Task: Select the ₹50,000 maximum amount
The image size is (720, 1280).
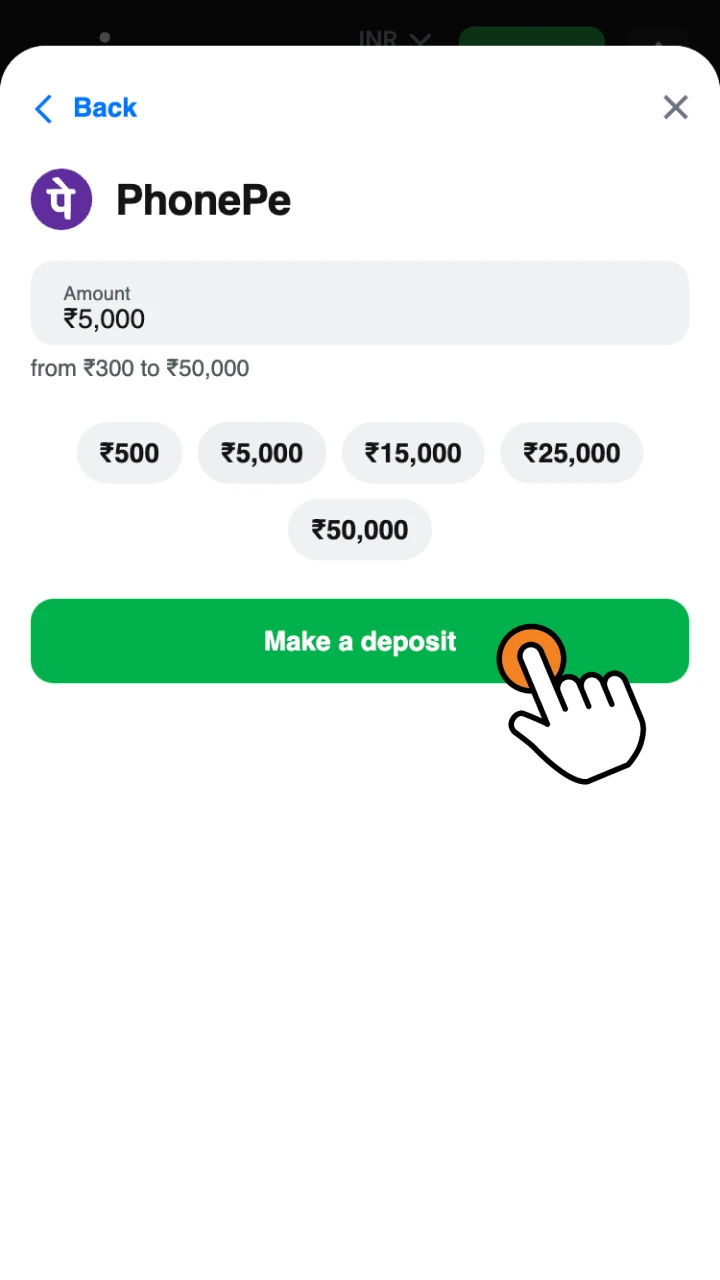Action: point(359,530)
